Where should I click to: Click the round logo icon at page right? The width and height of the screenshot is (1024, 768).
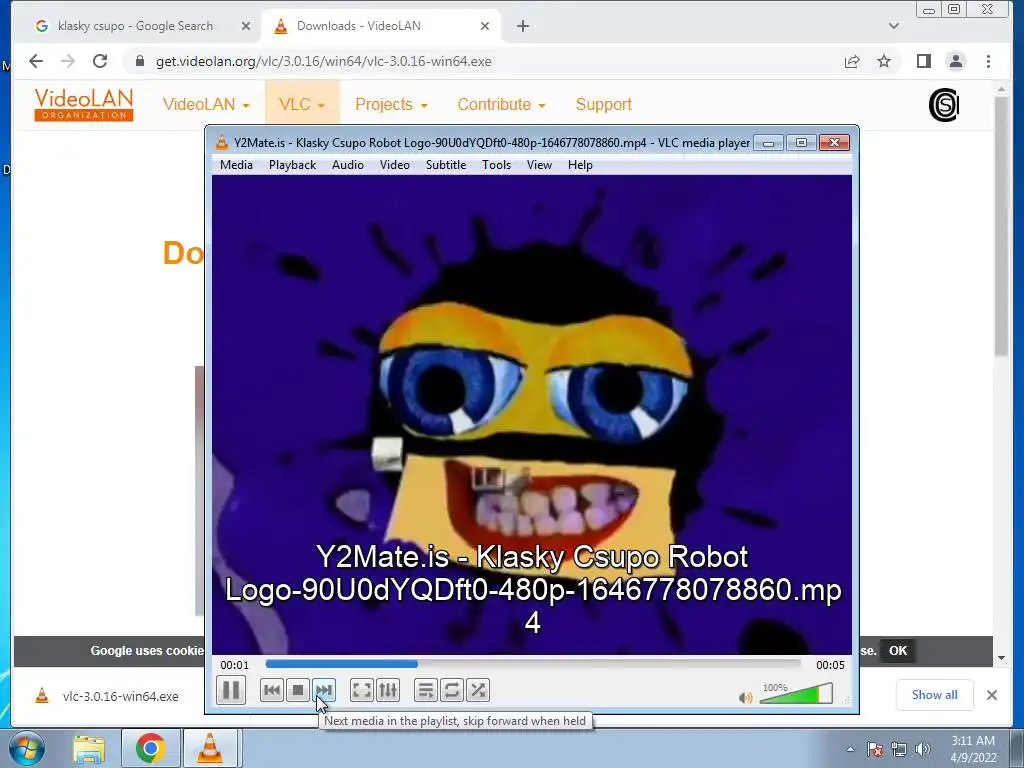944,105
